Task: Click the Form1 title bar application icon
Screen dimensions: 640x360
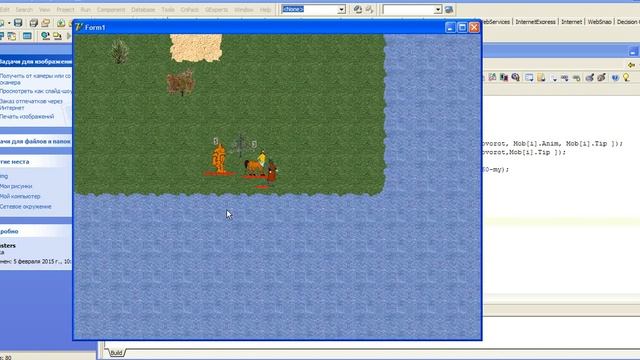Action: tap(79, 27)
